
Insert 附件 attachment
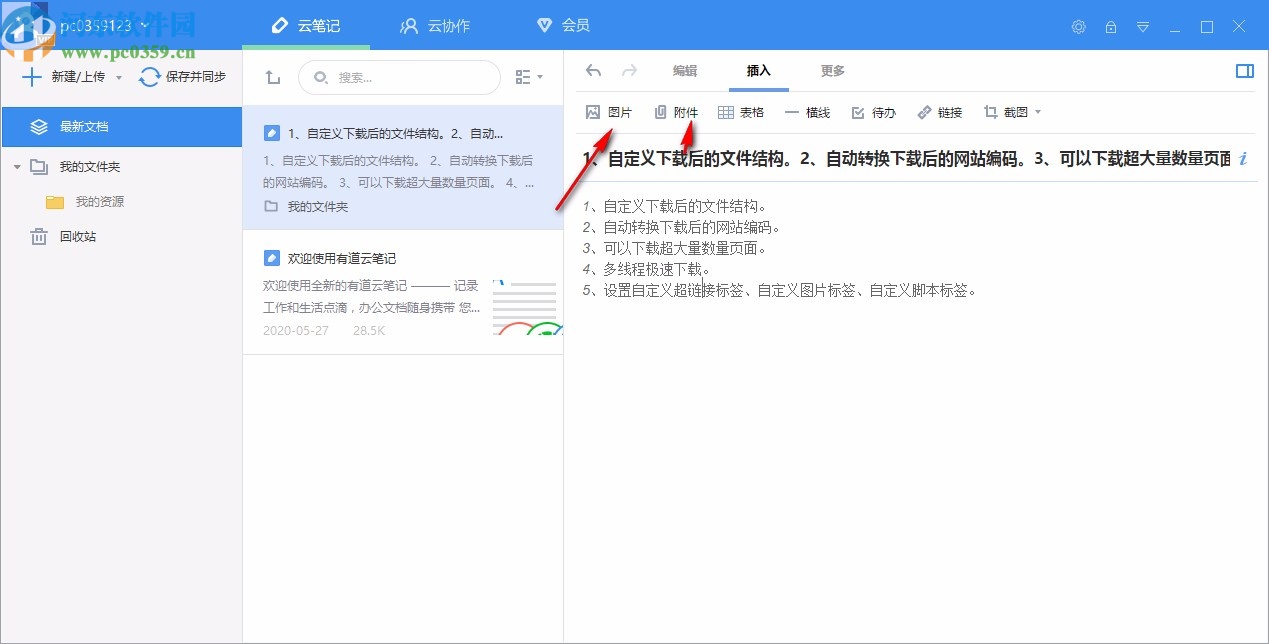click(677, 113)
